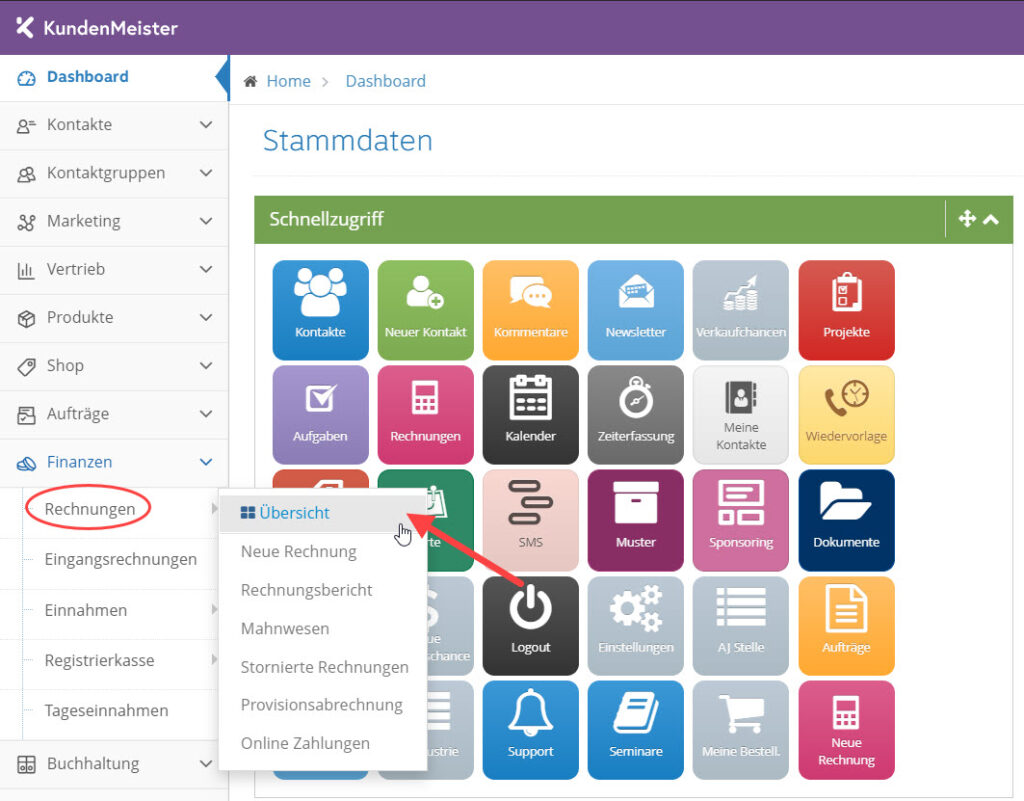Open Eingangsrechnungen under Finanzen
This screenshot has height=801, width=1024.
[120, 559]
